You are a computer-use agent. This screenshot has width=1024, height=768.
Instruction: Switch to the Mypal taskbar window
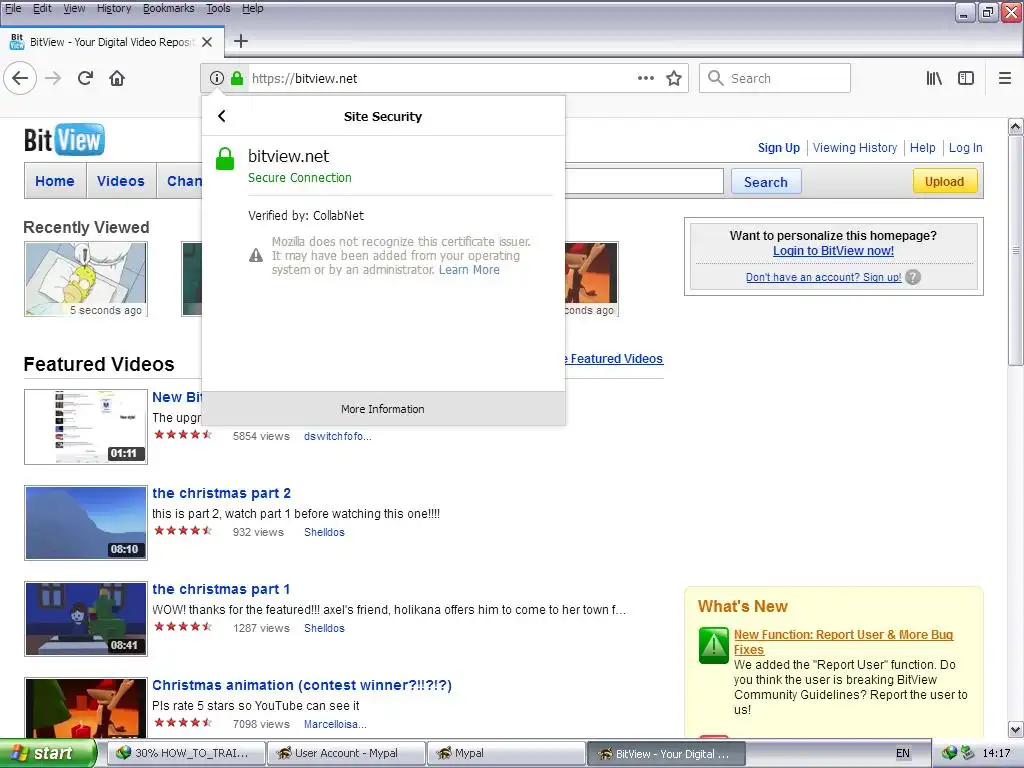pyautogui.click(x=507, y=754)
